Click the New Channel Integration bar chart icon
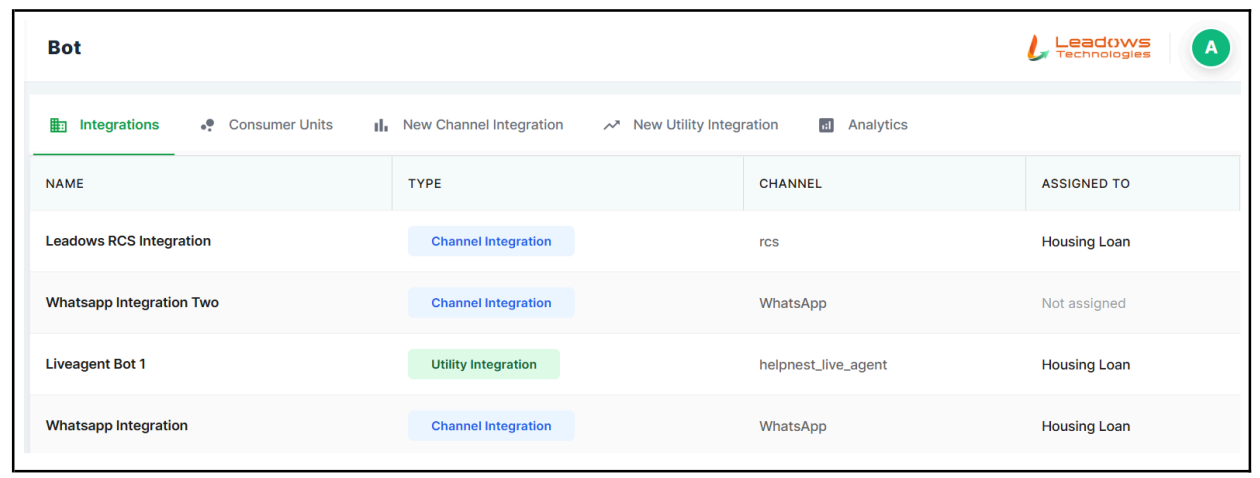The height and width of the screenshot is (478, 1260). [380, 125]
